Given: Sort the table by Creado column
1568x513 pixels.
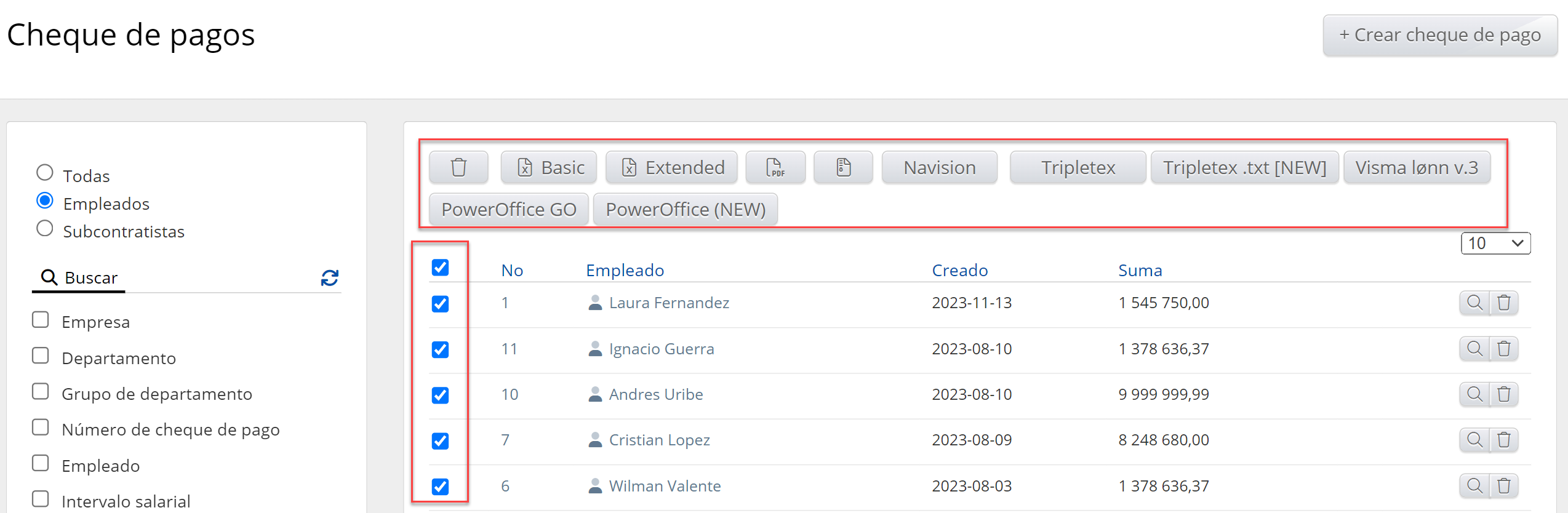Looking at the screenshot, I should (959, 271).
